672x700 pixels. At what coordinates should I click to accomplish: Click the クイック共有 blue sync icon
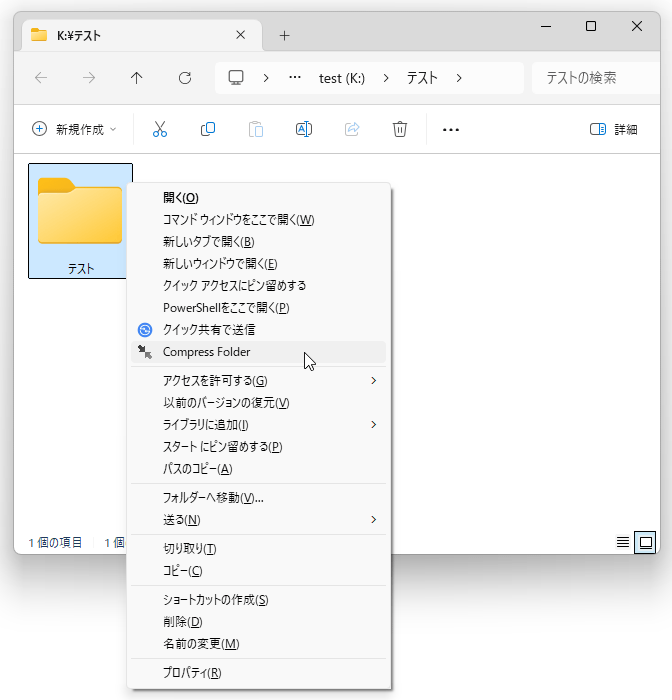[145, 330]
